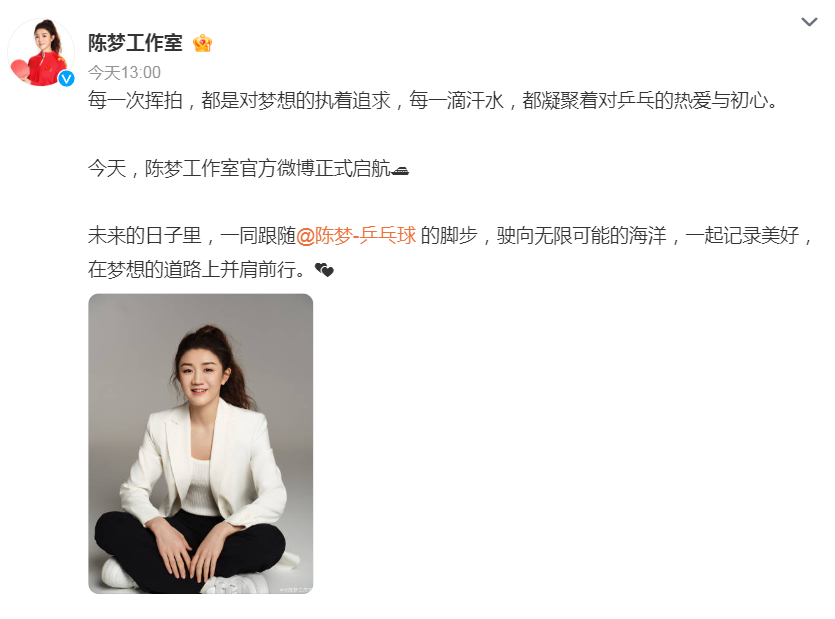835x619 pixels.
Task: Expand the post options chevron
Action: point(809,22)
